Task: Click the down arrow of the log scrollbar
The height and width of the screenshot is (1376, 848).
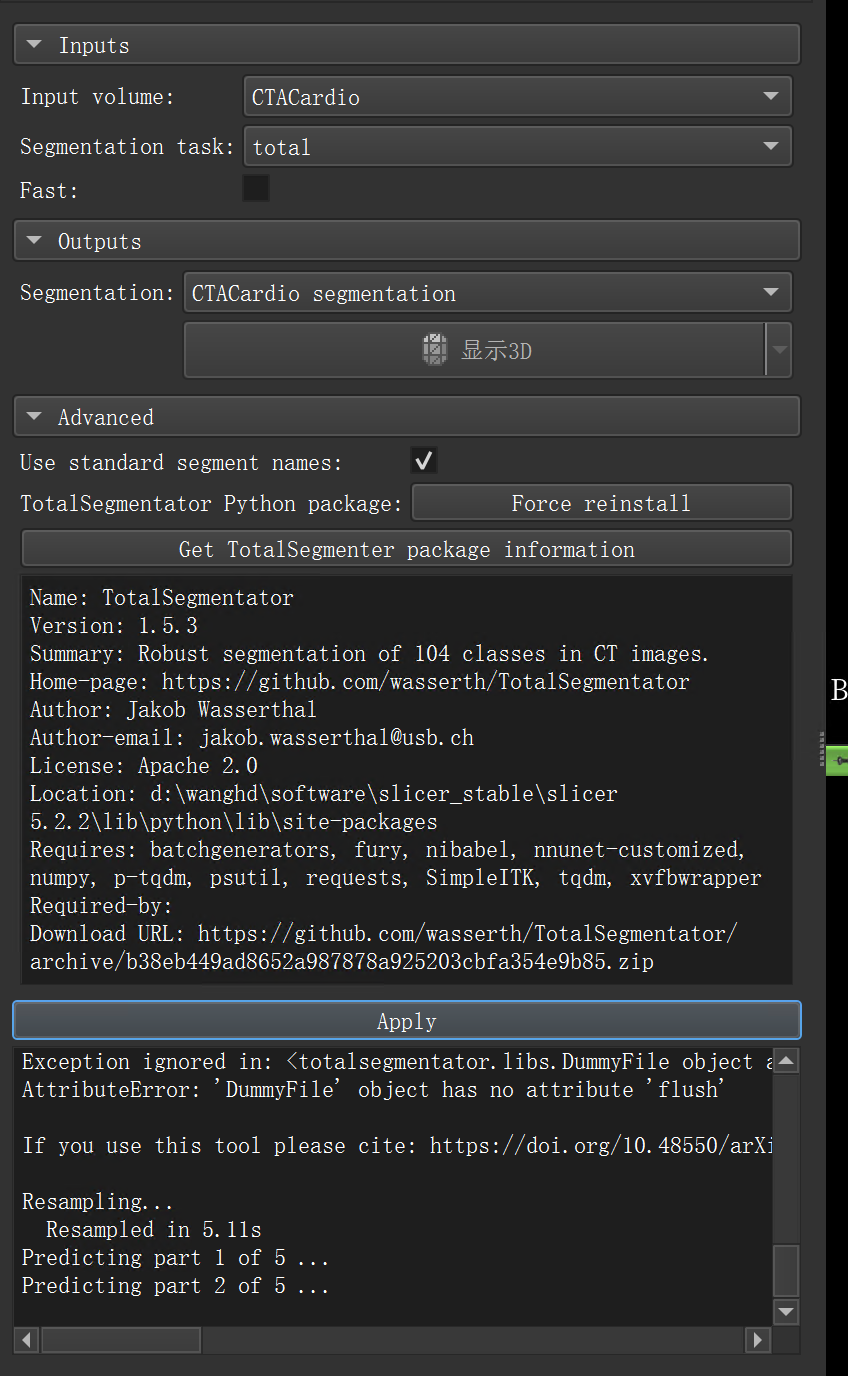Action: (x=785, y=1312)
